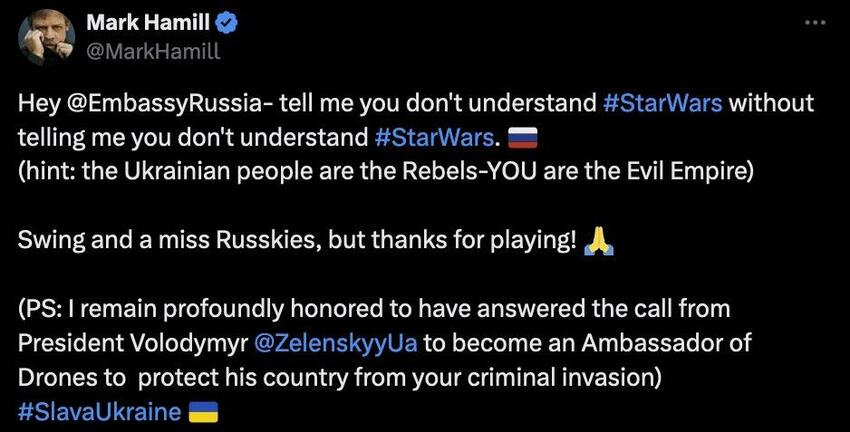Screen dimensions: 850x432
Task: Visit the @MarkHamill handle
Action: coord(153,51)
